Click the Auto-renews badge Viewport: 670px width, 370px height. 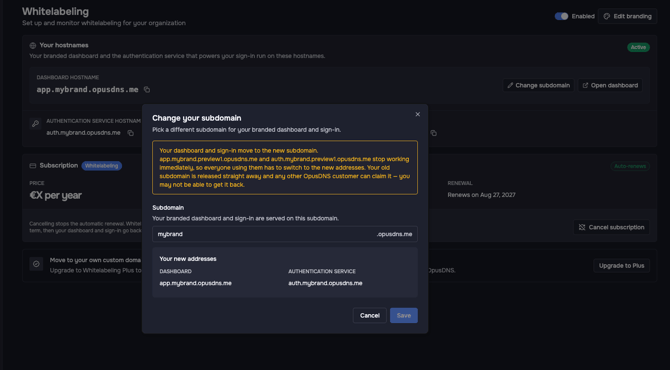coord(630,166)
